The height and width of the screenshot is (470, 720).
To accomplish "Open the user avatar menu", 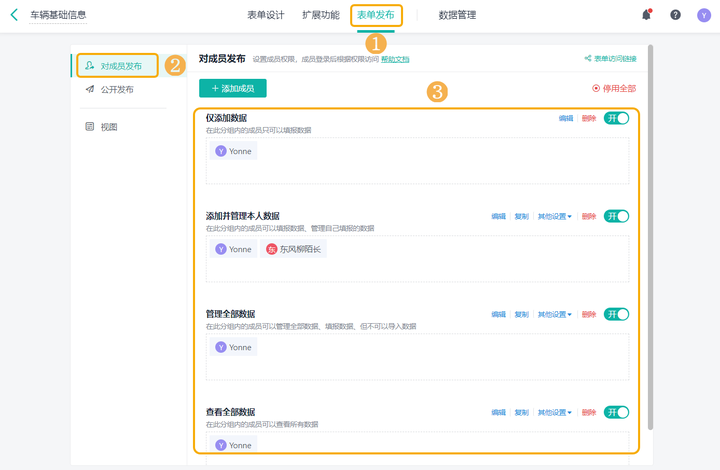I will click(704, 15).
